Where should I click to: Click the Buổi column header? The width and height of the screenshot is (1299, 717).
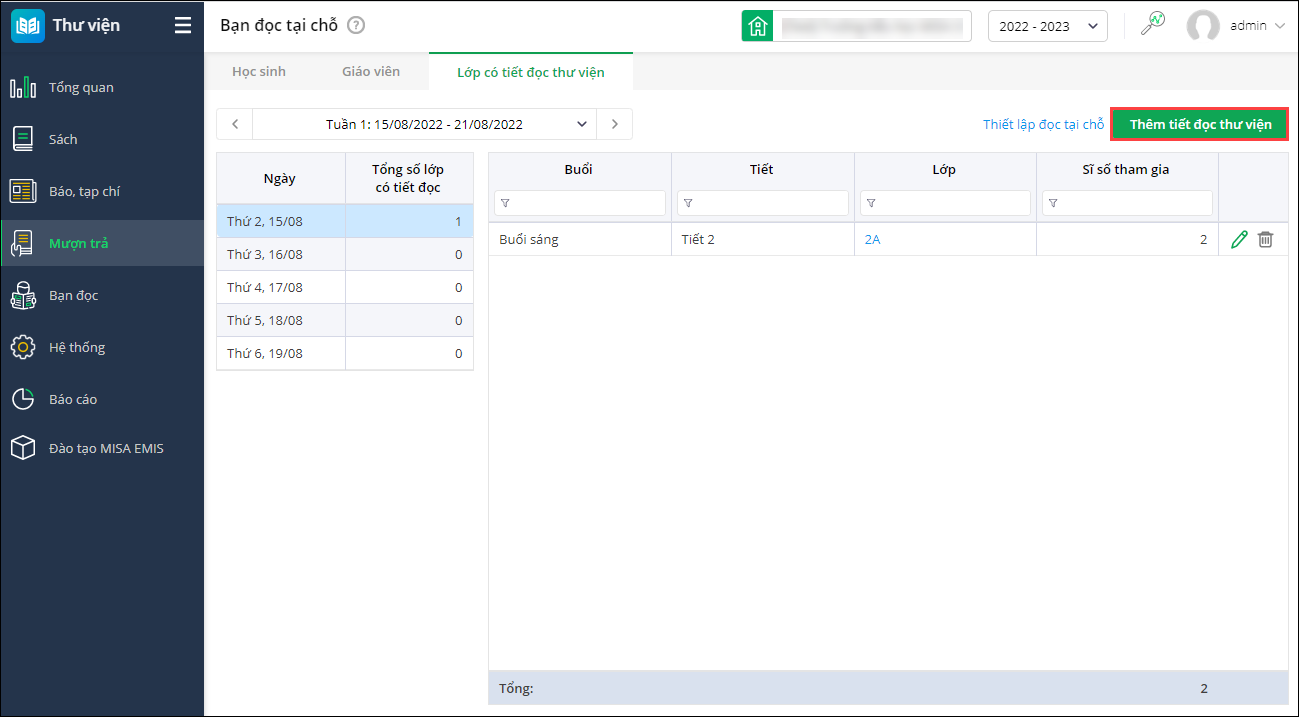click(x=578, y=169)
